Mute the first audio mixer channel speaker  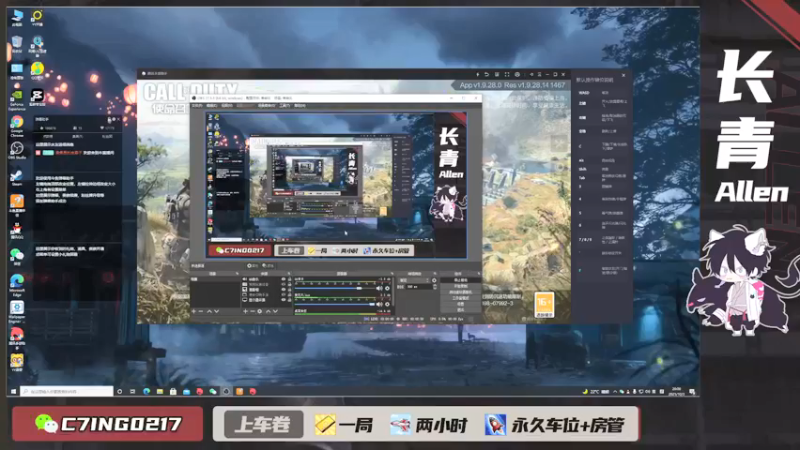380,288
